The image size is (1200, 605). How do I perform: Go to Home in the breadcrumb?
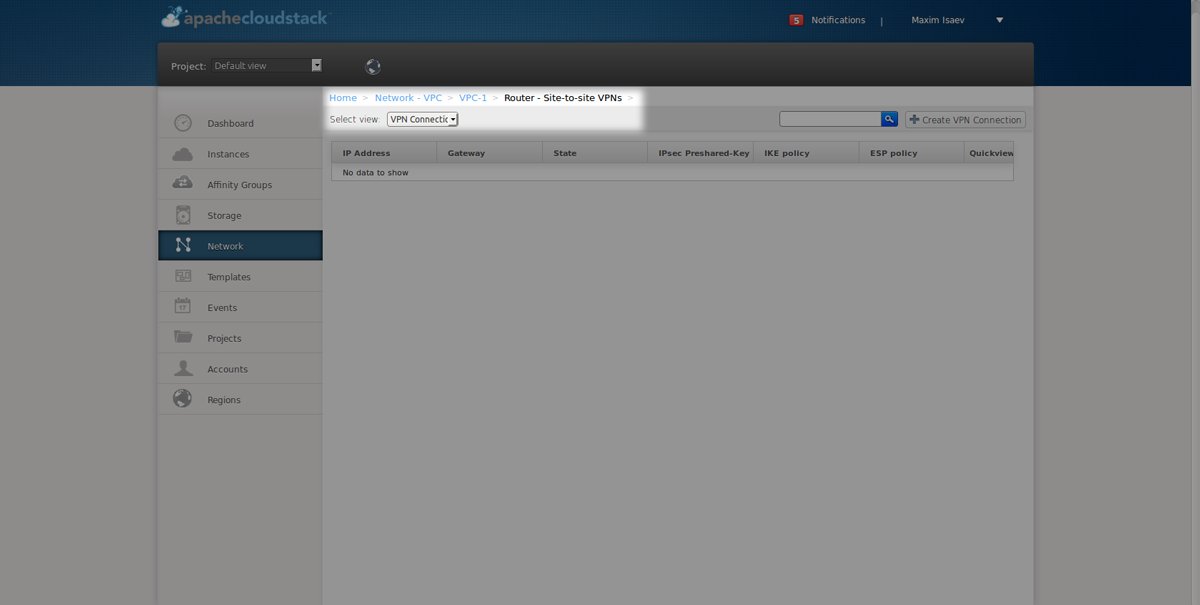point(343,98)
